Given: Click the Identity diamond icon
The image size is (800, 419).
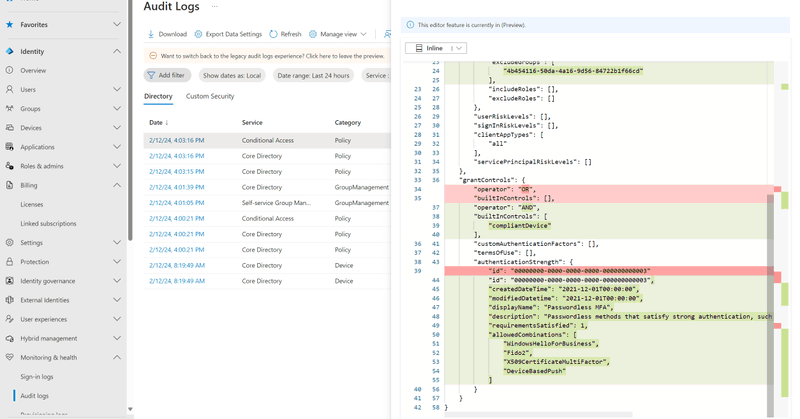Looking at the screenshot, I should coord(9,51).
